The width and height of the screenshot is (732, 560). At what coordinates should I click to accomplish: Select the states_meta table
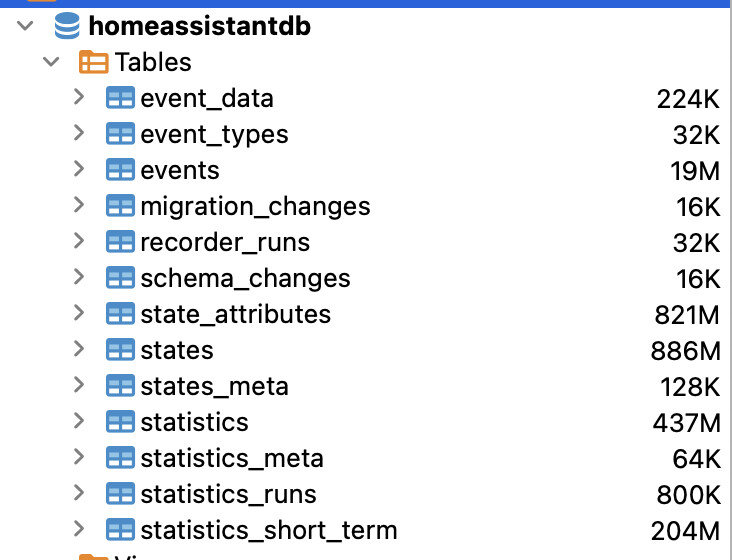[214, 386]
